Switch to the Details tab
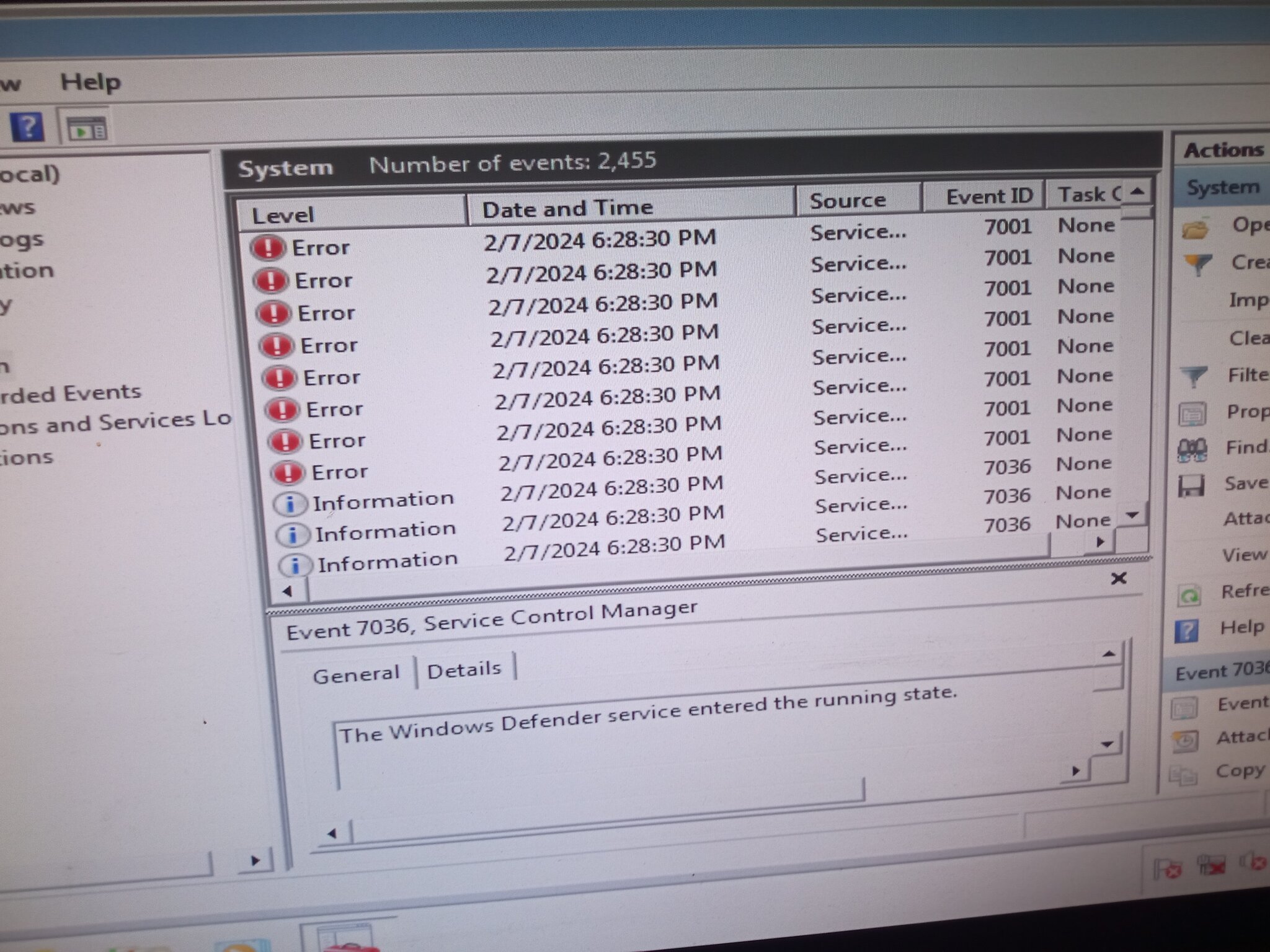Image resolution: width=1270 pixels, height=952 pixels. 464,670
